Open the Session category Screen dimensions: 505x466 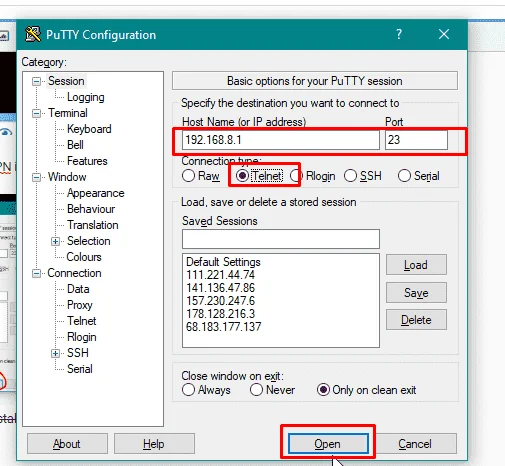[x=66, y=81]
